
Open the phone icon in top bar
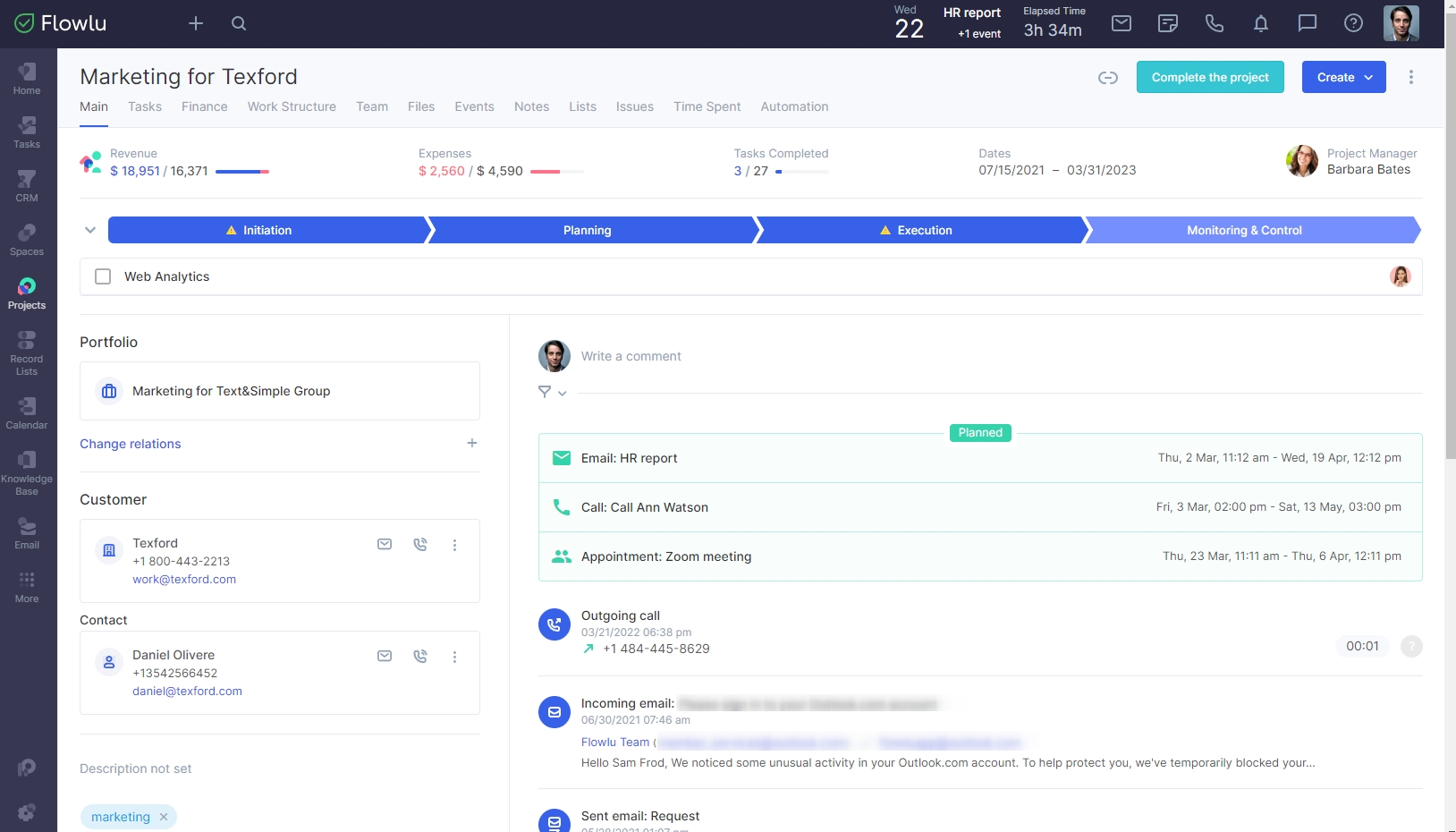pos(1215,23)
